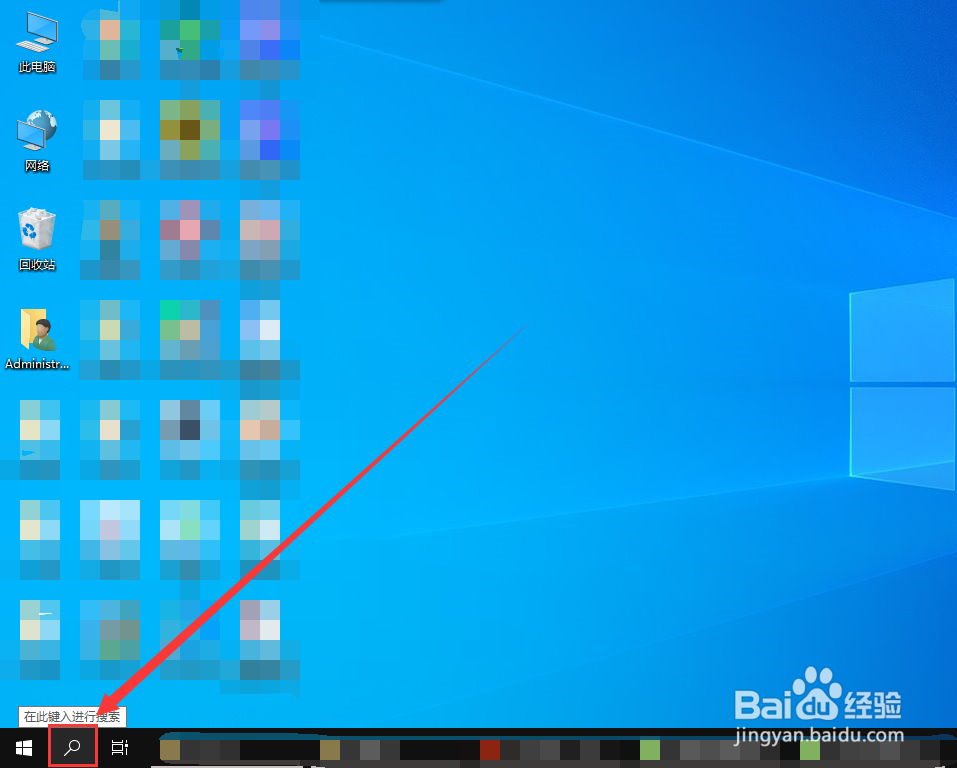Select the 网络 icon label text
The width and height of the screenshot is (957, 768).
pos(37,165)
